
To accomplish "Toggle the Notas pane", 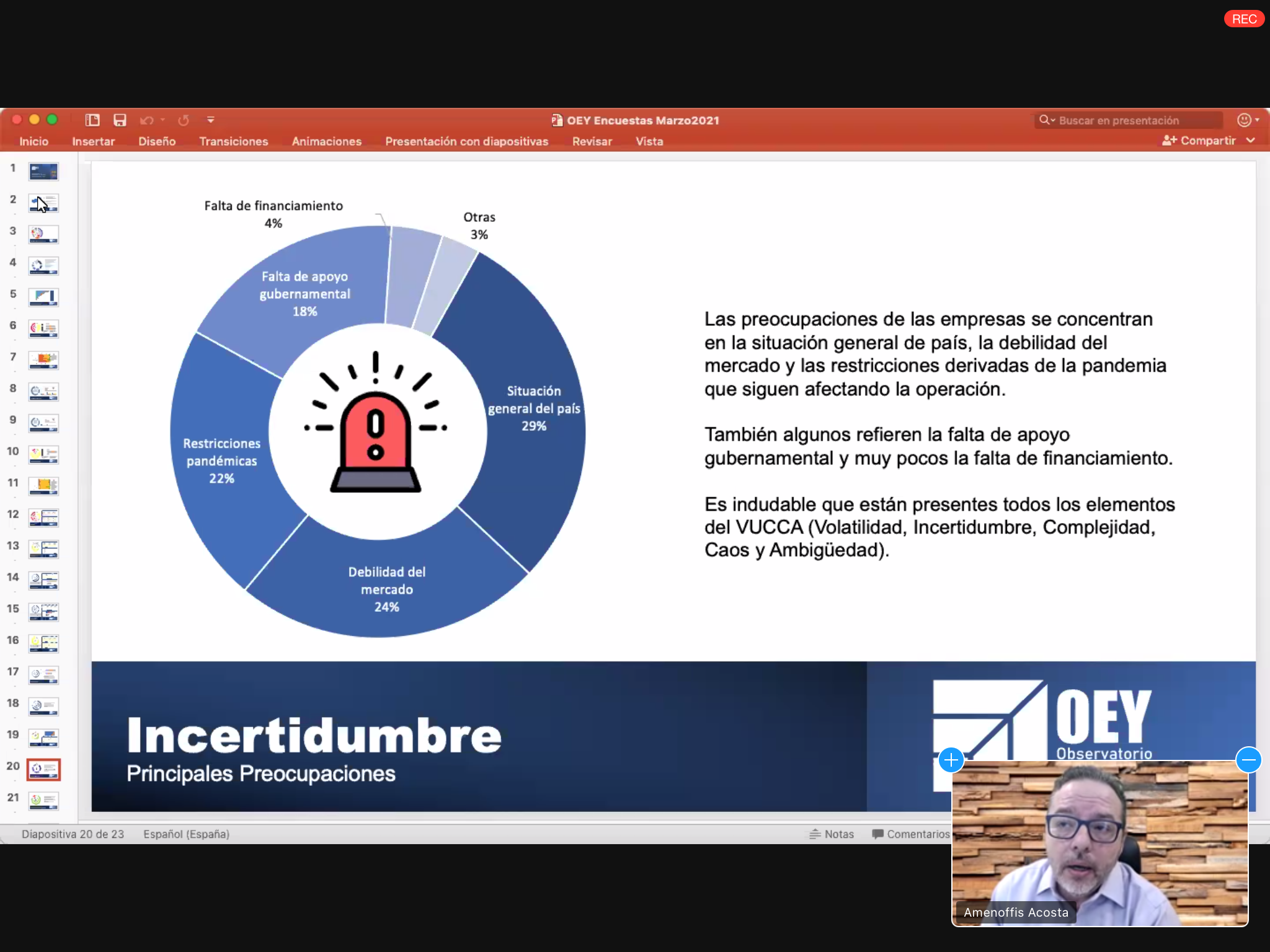I will pyautogui.click(x=832, y=834).
